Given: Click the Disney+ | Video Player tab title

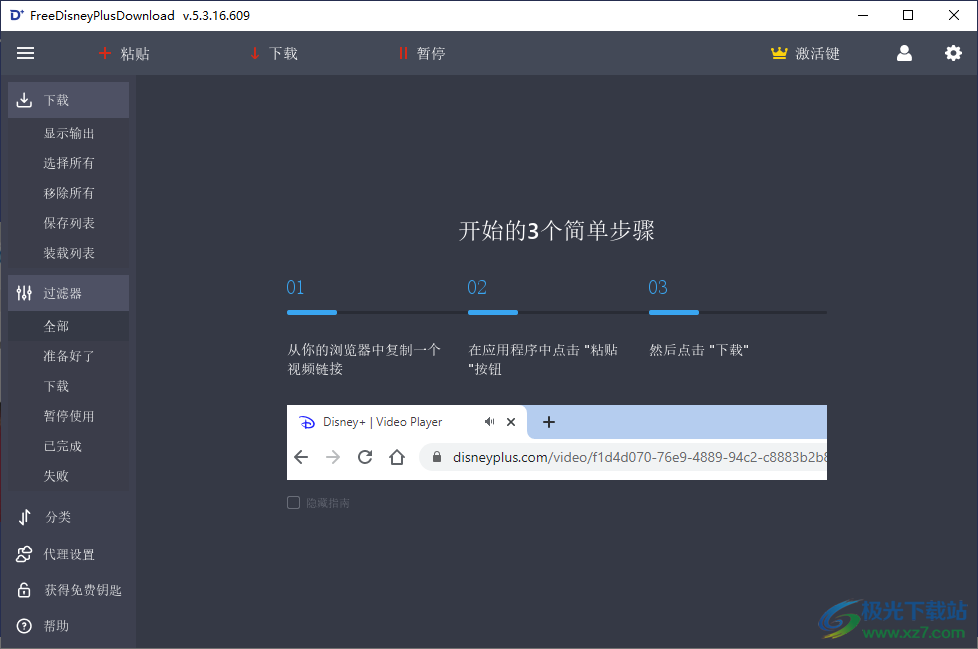Looking at the screenshot, I should coord(382,422).
